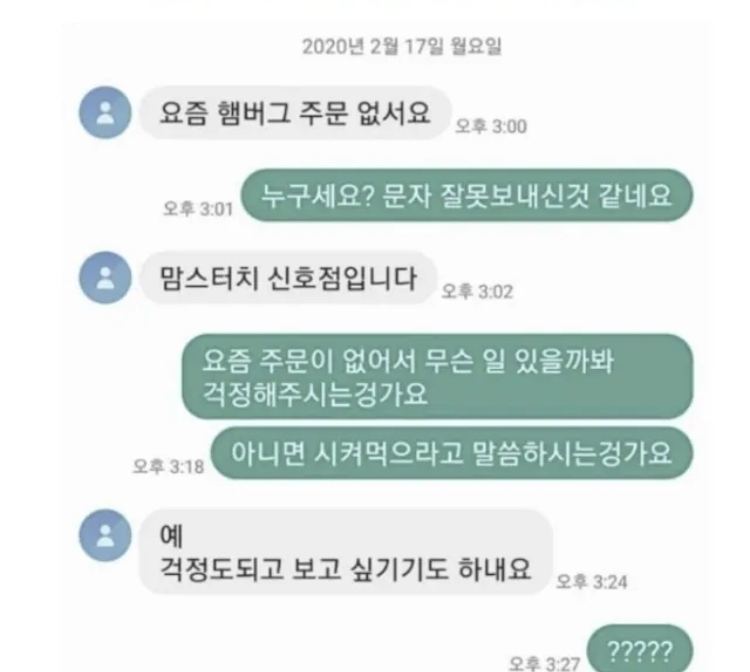Tap the green '누구세요? 문자 잘못보내신것 같네요' bubble
Screen dimensions: 750x672
[467, 196]
